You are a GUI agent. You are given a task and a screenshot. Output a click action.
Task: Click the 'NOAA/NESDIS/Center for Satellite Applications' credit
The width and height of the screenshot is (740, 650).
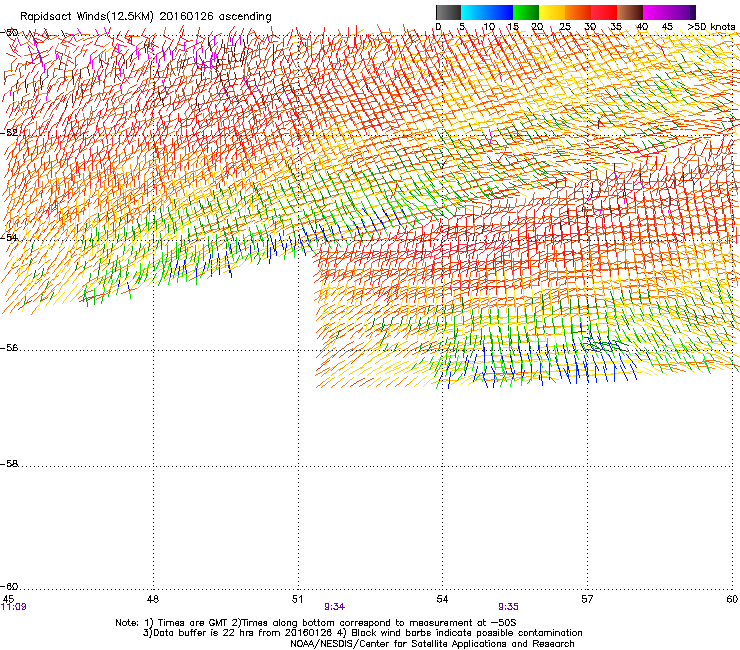coord(432,644)
